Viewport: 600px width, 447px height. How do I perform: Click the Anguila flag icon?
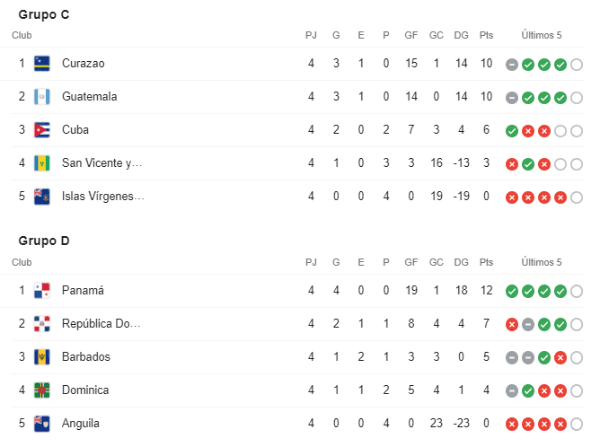[42, 423]
